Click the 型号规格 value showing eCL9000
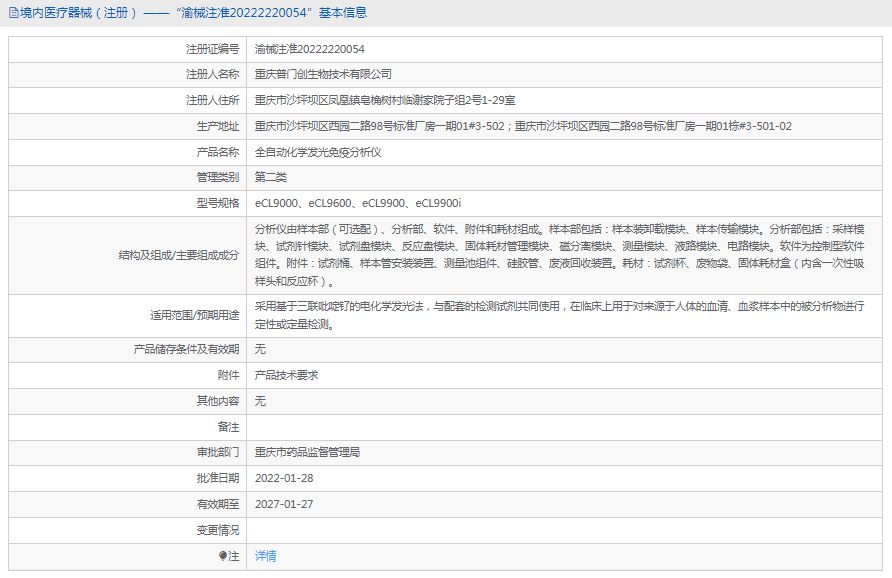The image size is (892, 578). pyautogui.click(x=360, y=202)
